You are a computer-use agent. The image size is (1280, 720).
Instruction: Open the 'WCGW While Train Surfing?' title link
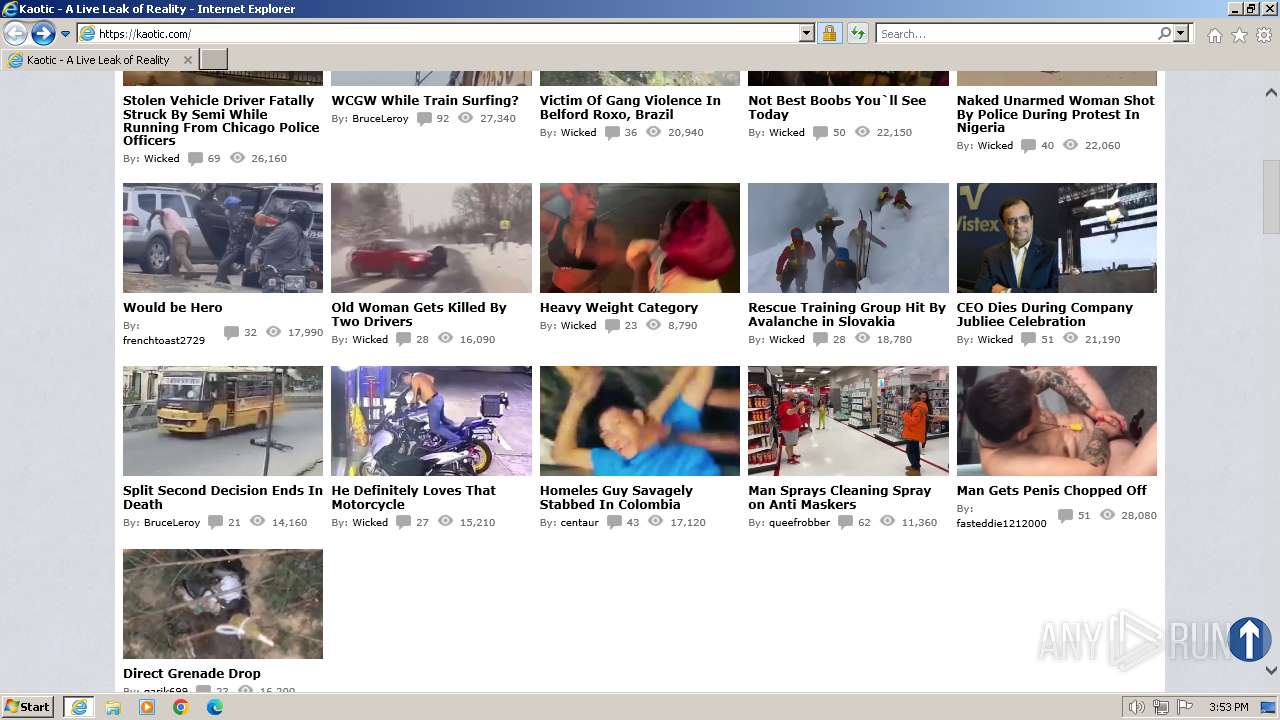point(425,101)
